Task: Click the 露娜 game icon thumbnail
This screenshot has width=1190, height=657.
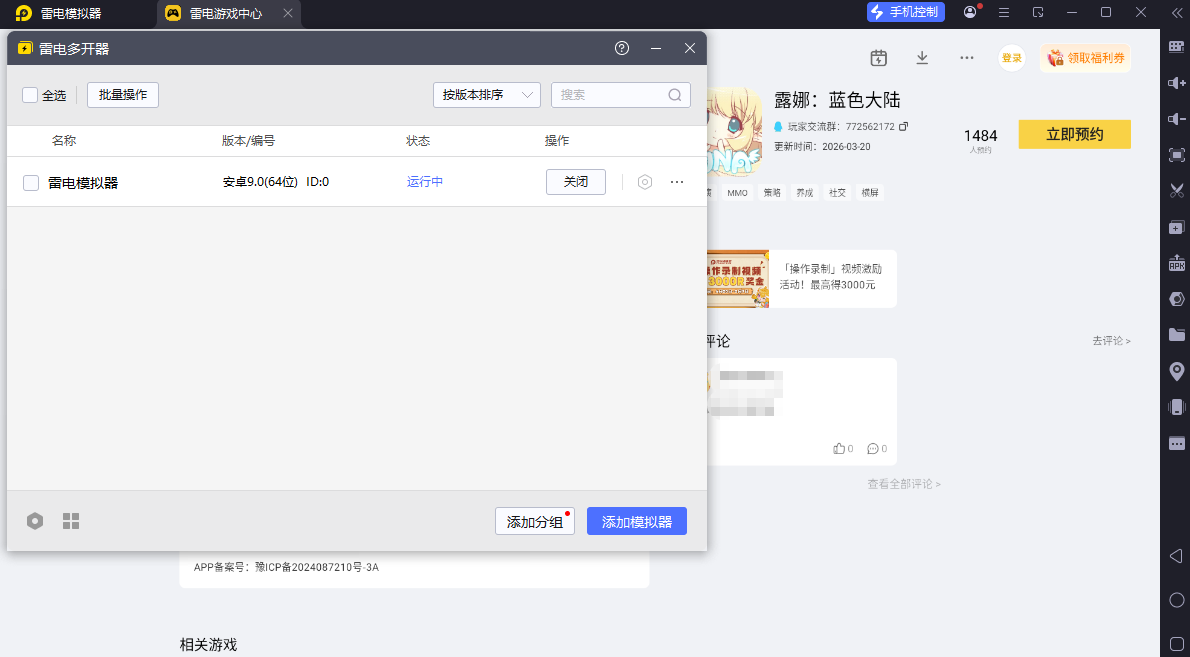Action: (x=735, y=133)
